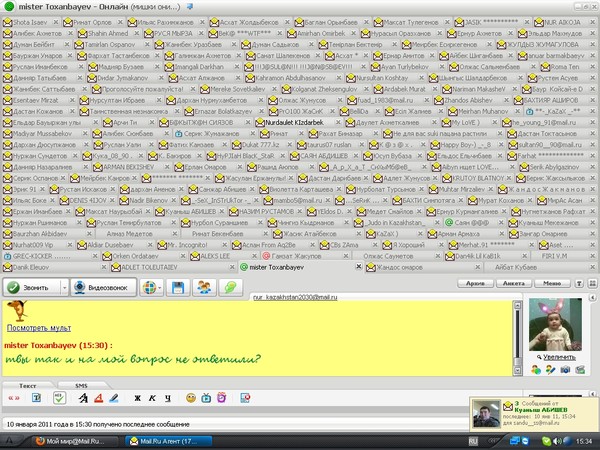Close the Shota Isaev tab
The height and width of the screenshot is (450, 600).
56,22
